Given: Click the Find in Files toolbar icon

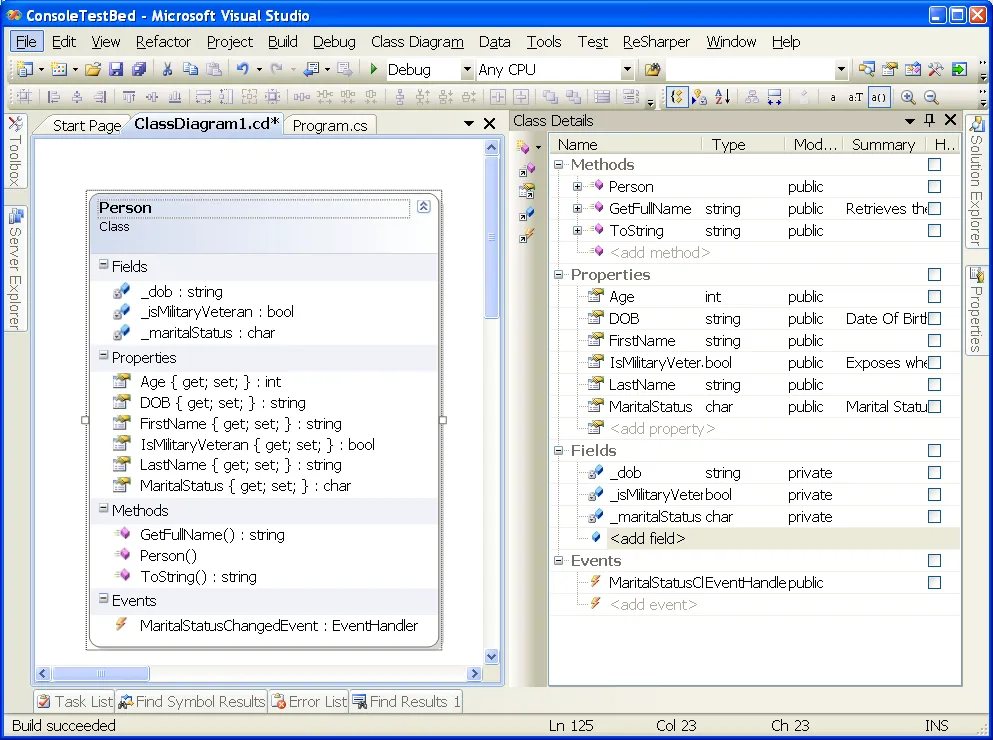Looking at the screenshot, I should [x=652, y=70].
